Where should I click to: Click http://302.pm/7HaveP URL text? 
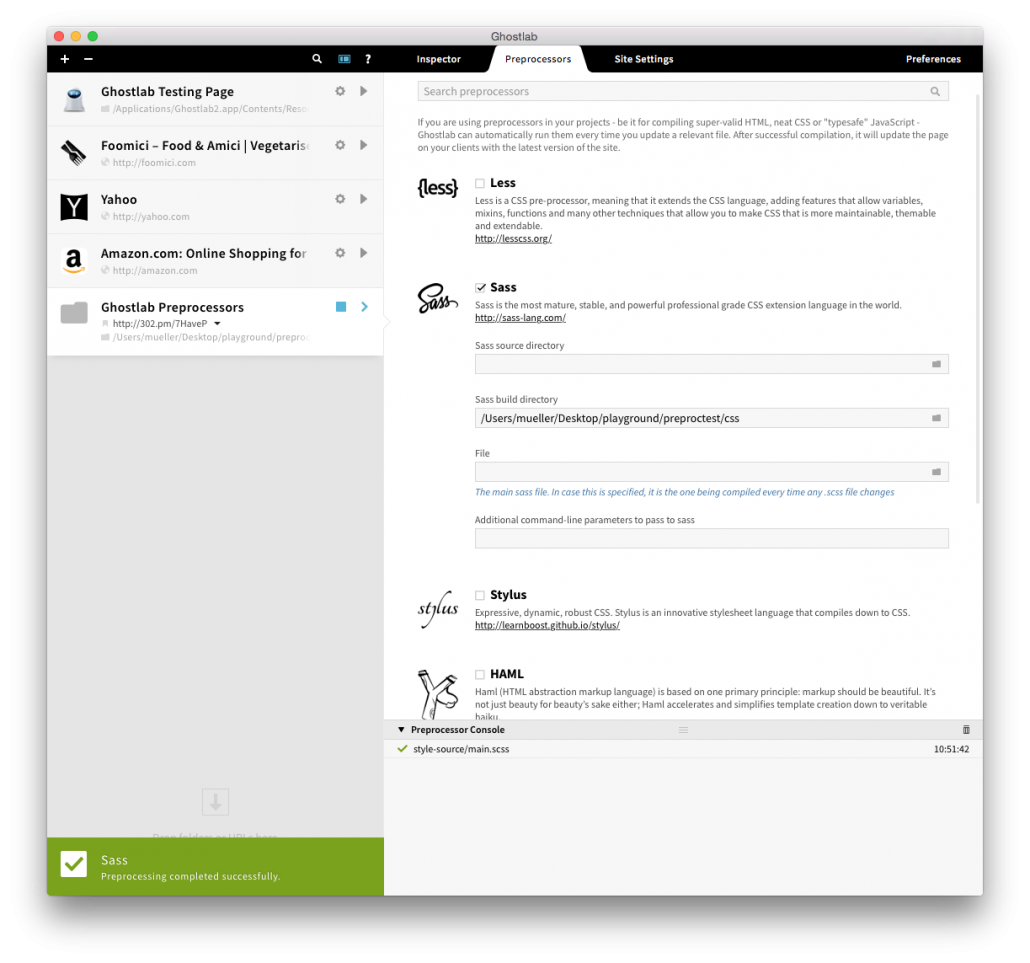160,324
